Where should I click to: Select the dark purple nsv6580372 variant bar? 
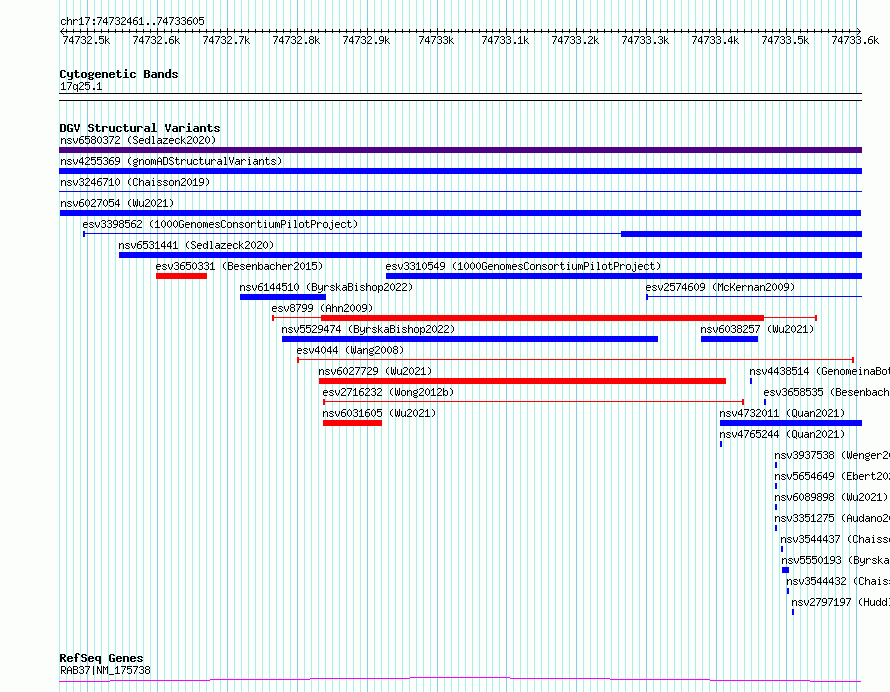click(460, 150)
